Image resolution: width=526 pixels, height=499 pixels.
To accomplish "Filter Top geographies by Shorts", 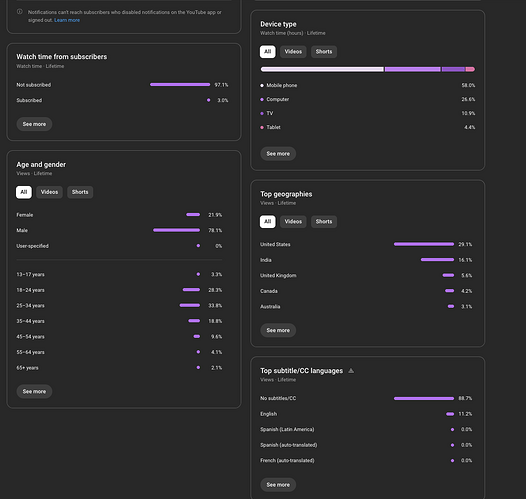I will (324, 222).
